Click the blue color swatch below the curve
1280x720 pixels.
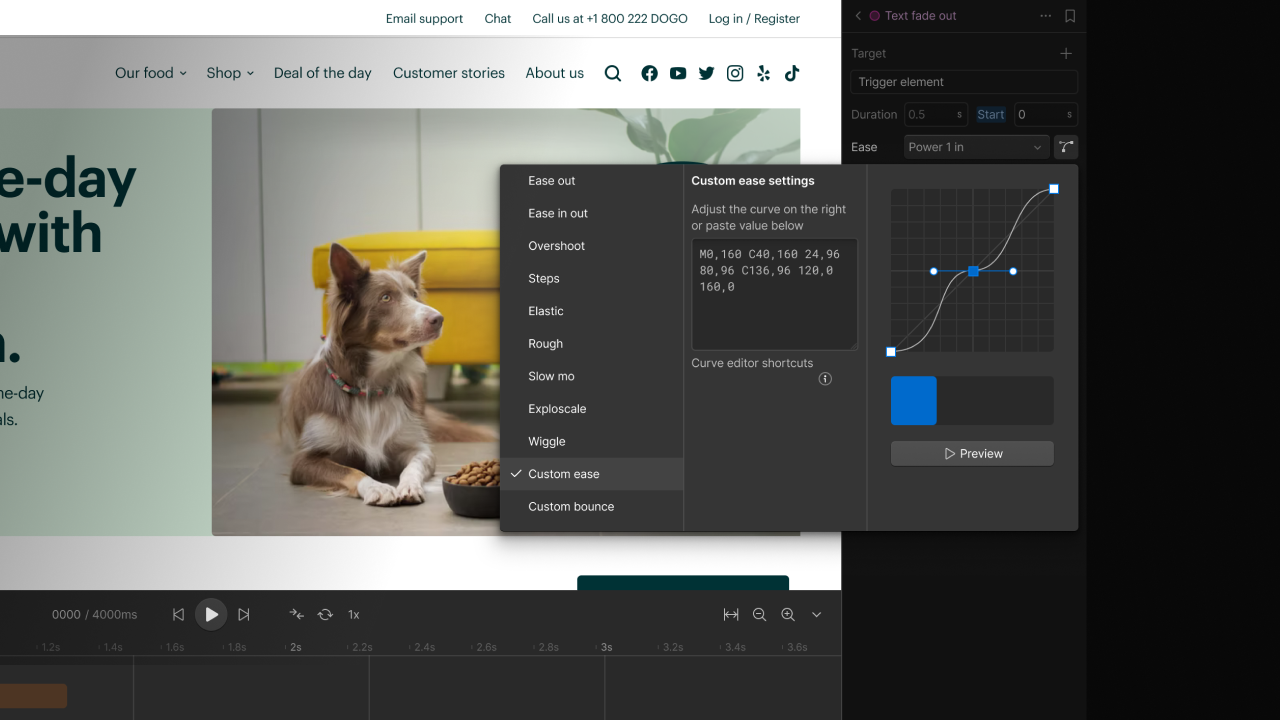pyautogui.click(x=913, y=400)
